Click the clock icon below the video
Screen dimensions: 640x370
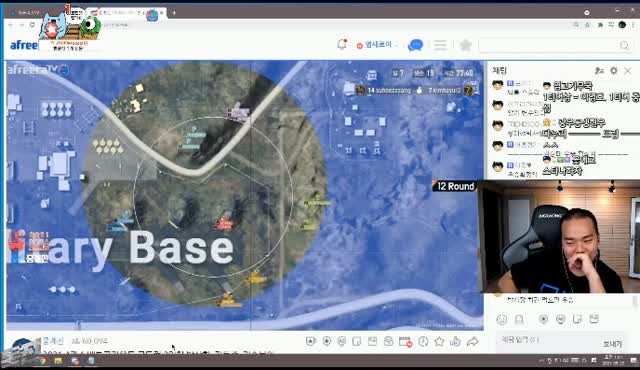(x=423, y=341)
